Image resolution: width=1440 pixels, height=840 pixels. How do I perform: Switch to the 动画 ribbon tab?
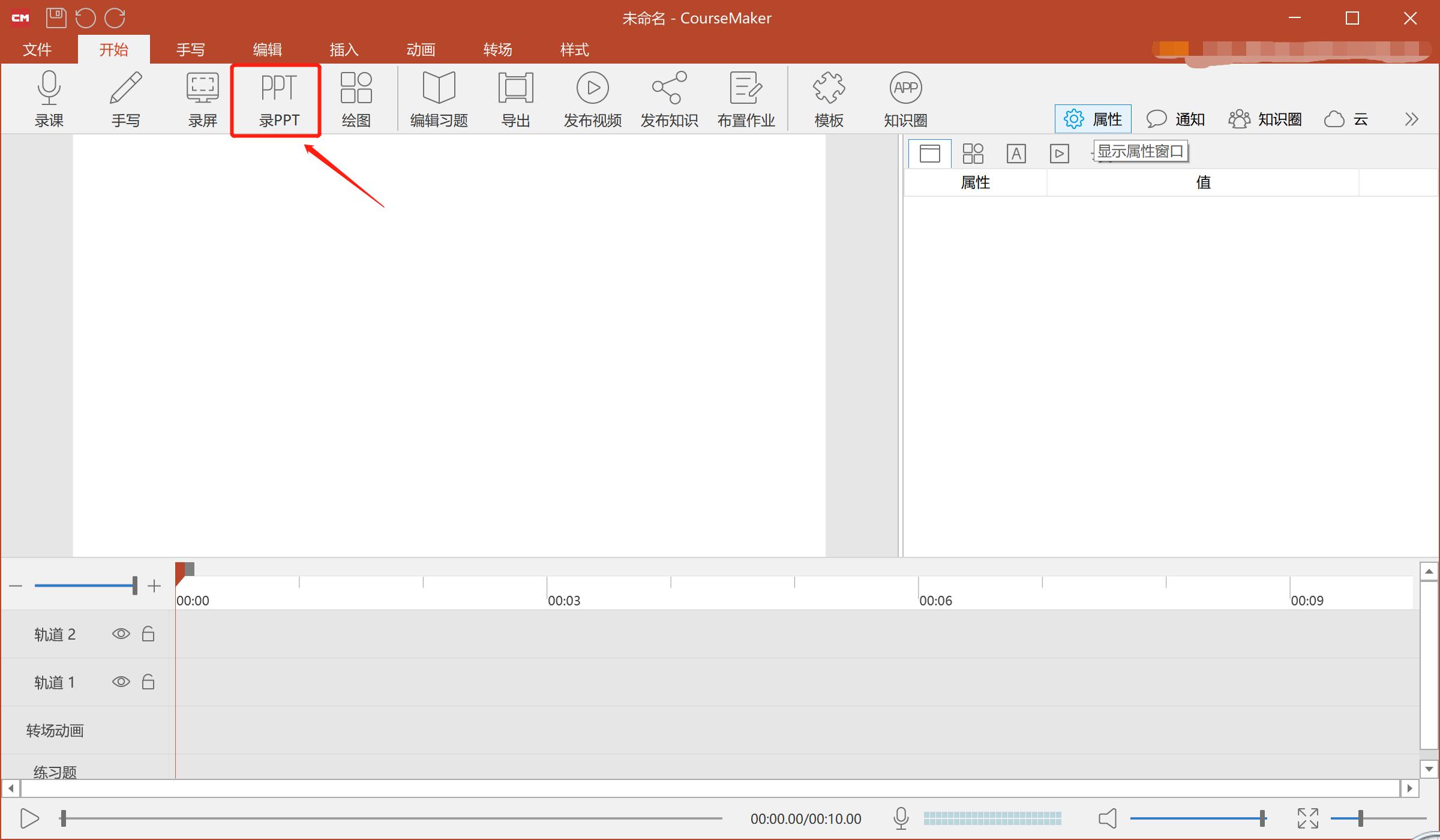pyautogui.click(x=421, y=49)
